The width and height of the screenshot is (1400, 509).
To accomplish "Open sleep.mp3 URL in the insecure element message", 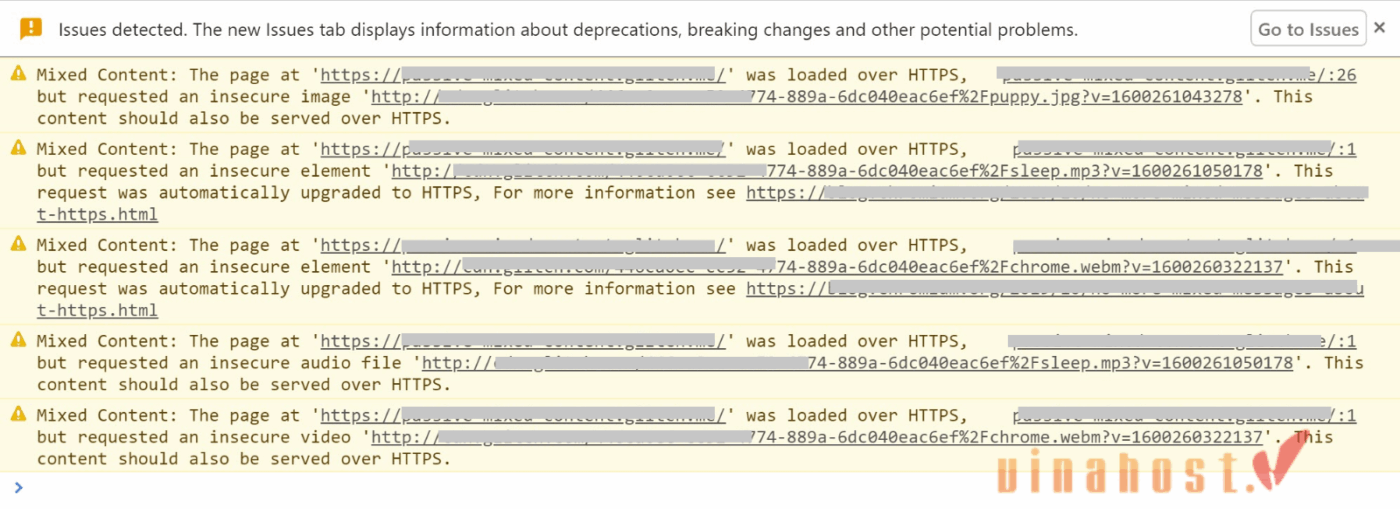I will (832, 171).
